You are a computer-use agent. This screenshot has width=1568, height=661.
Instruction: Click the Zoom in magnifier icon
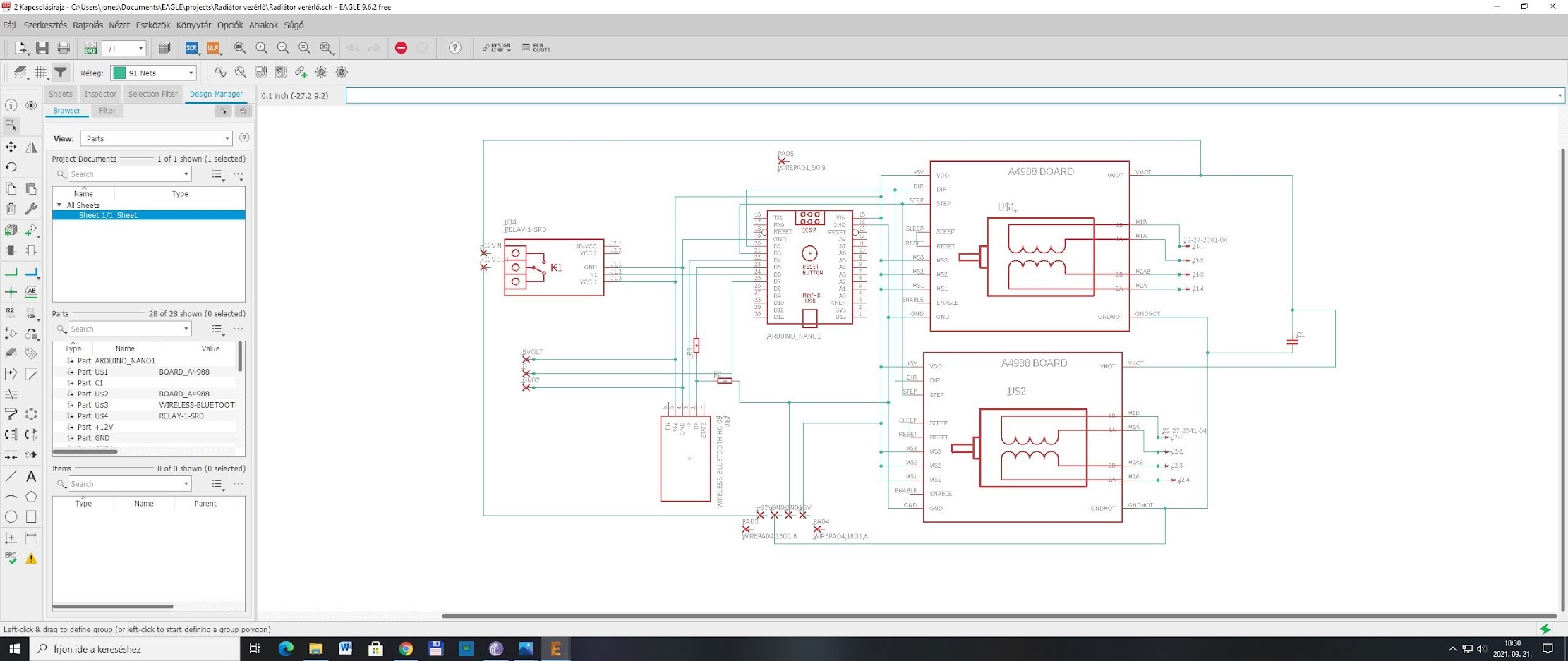pos(261,48)
